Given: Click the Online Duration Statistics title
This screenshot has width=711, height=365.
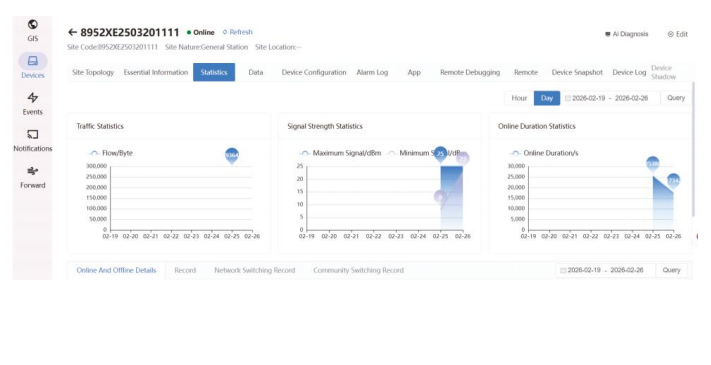Looking at the screenshot, I should tap(536, 127).
